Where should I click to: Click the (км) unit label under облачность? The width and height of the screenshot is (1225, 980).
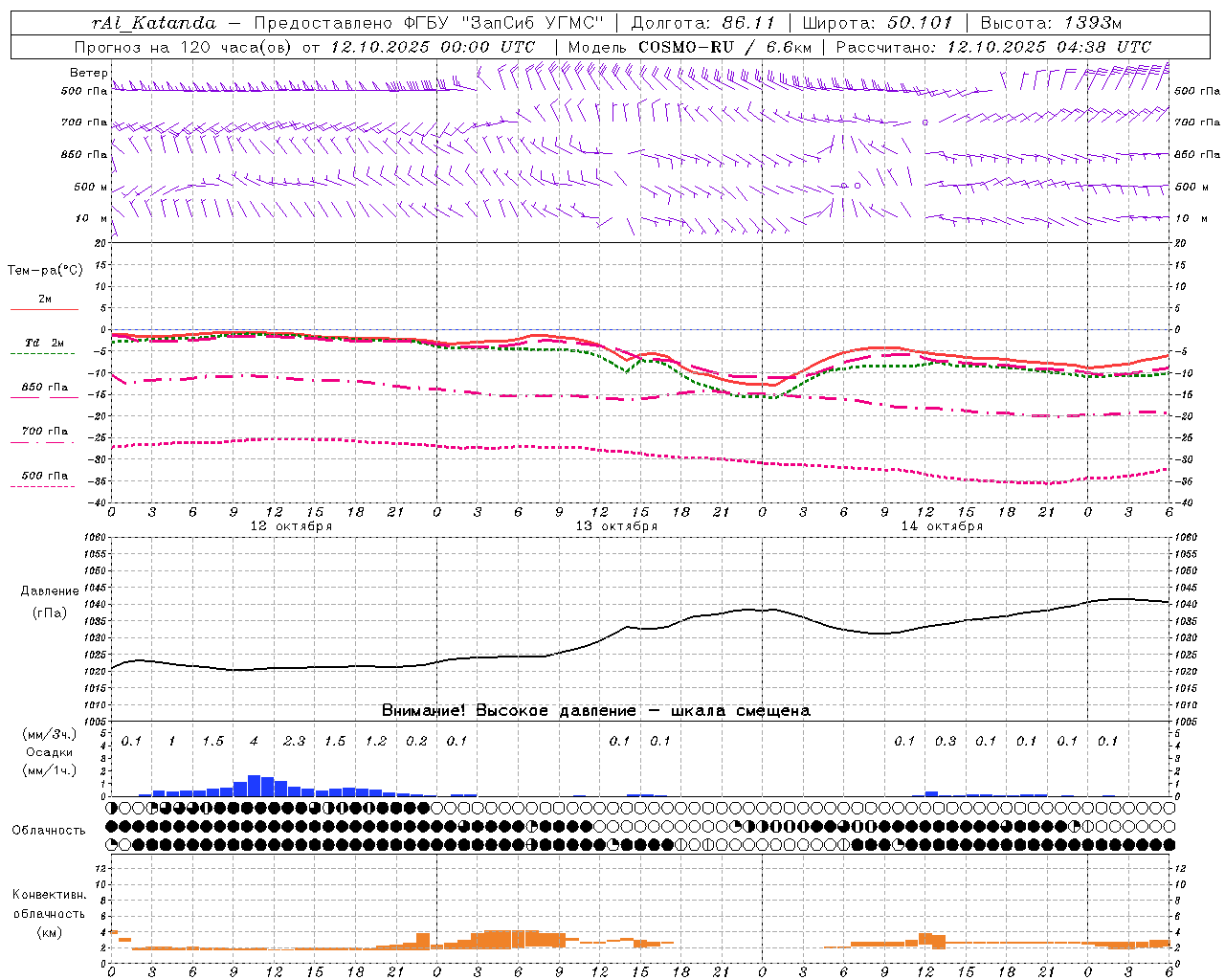50,932
